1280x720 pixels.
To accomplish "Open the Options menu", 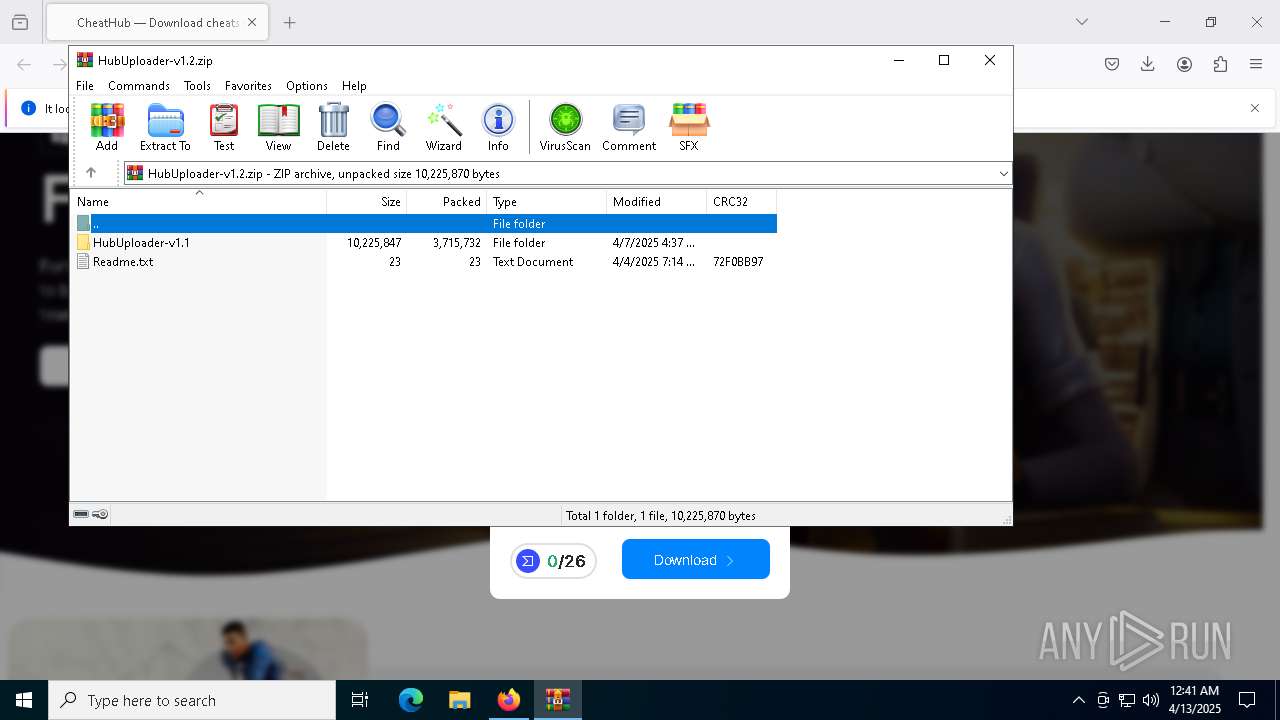I will coord(307,86).
